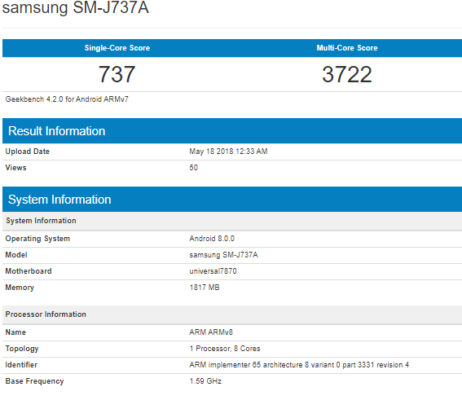Click the single-core score value 737

click(117, 74)
